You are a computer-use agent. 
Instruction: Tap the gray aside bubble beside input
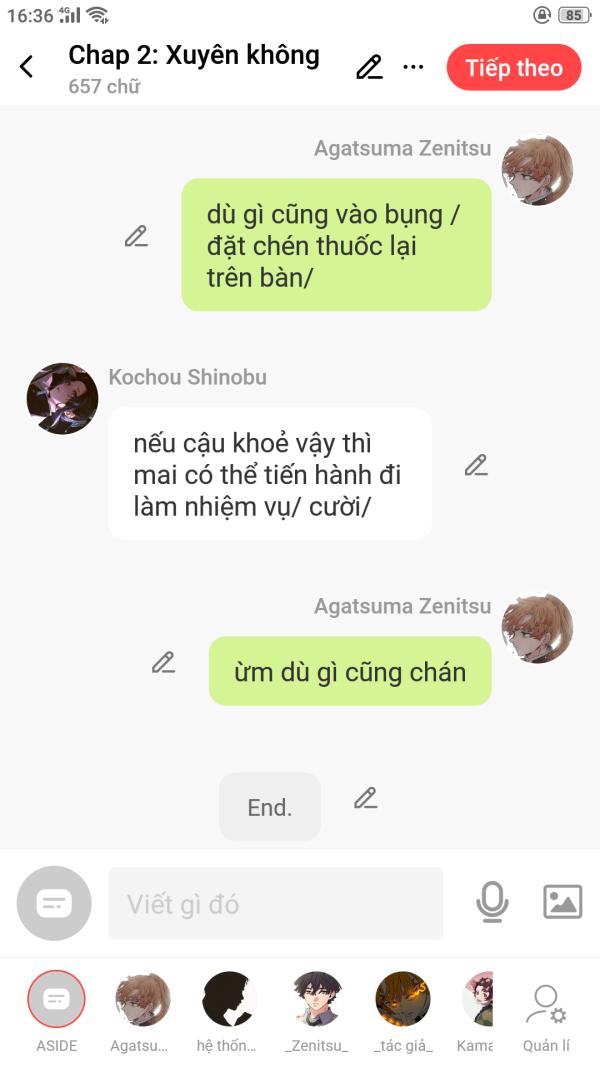click(x=54, y=903)
